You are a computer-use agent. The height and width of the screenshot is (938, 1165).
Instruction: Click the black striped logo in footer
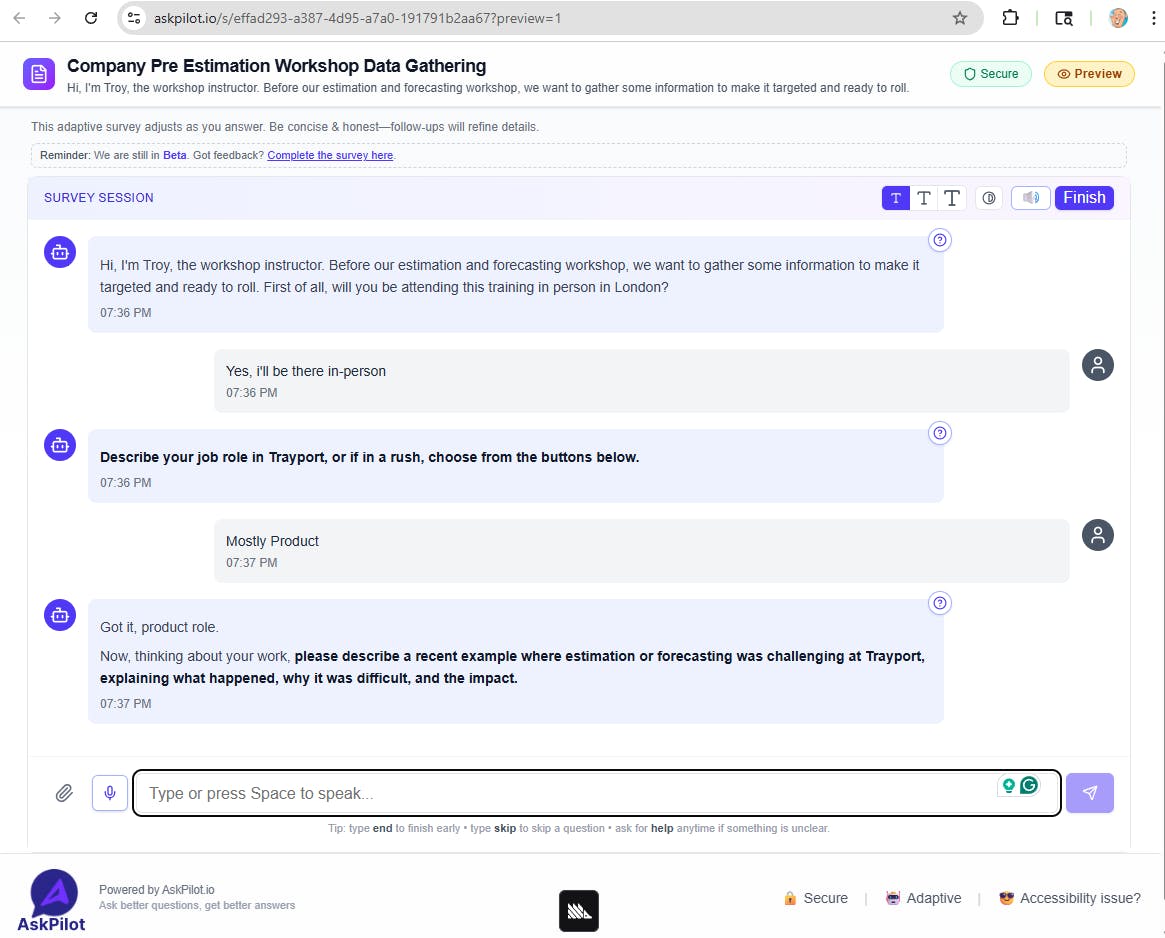pyautogui.click(x=579, y=910)
